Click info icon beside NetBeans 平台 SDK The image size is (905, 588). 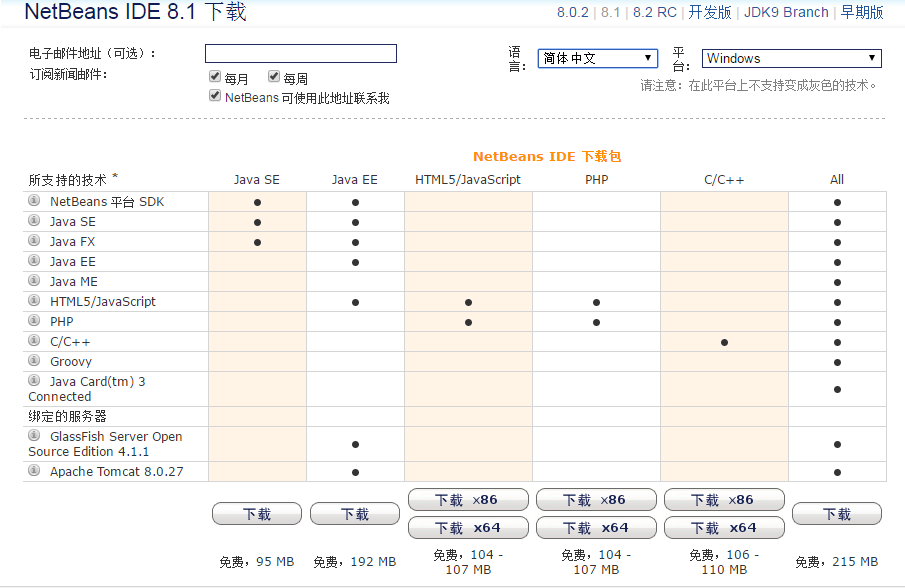coord(34,200)
